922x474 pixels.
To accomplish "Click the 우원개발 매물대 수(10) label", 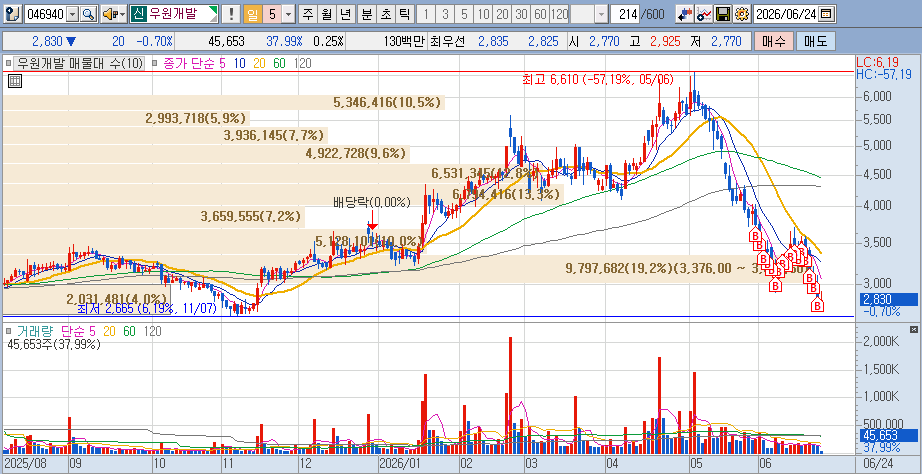I will pyautogui.click(x=79, y=64).
